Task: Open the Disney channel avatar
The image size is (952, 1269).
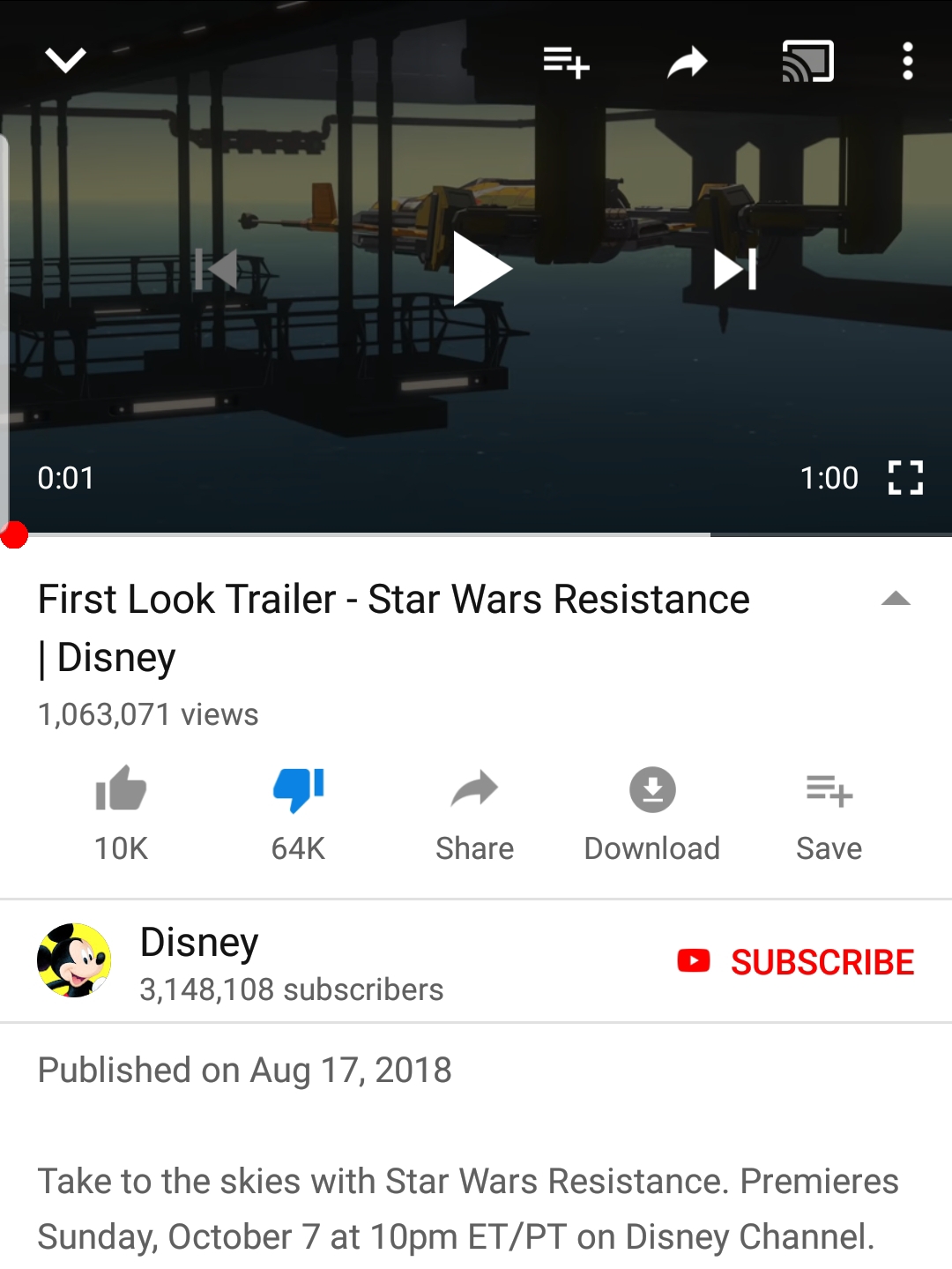Action: click(x=74, y=960)
